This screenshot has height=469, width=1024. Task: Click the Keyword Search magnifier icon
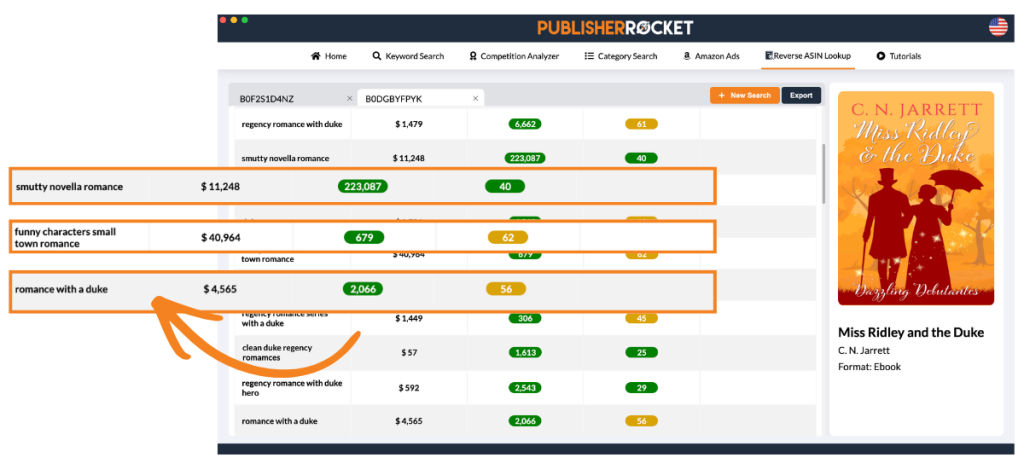[377, 56]
